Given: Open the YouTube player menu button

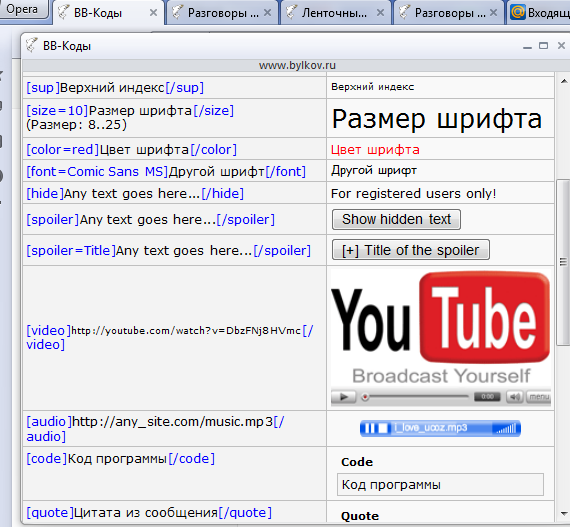Looking at the screenshot, I should (539, 397).
